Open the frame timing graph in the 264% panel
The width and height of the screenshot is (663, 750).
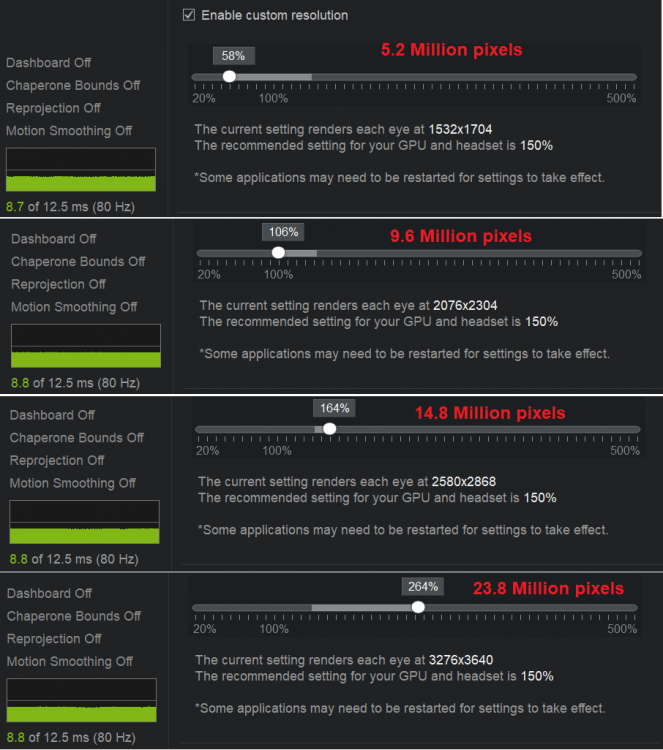click(81, 700)
